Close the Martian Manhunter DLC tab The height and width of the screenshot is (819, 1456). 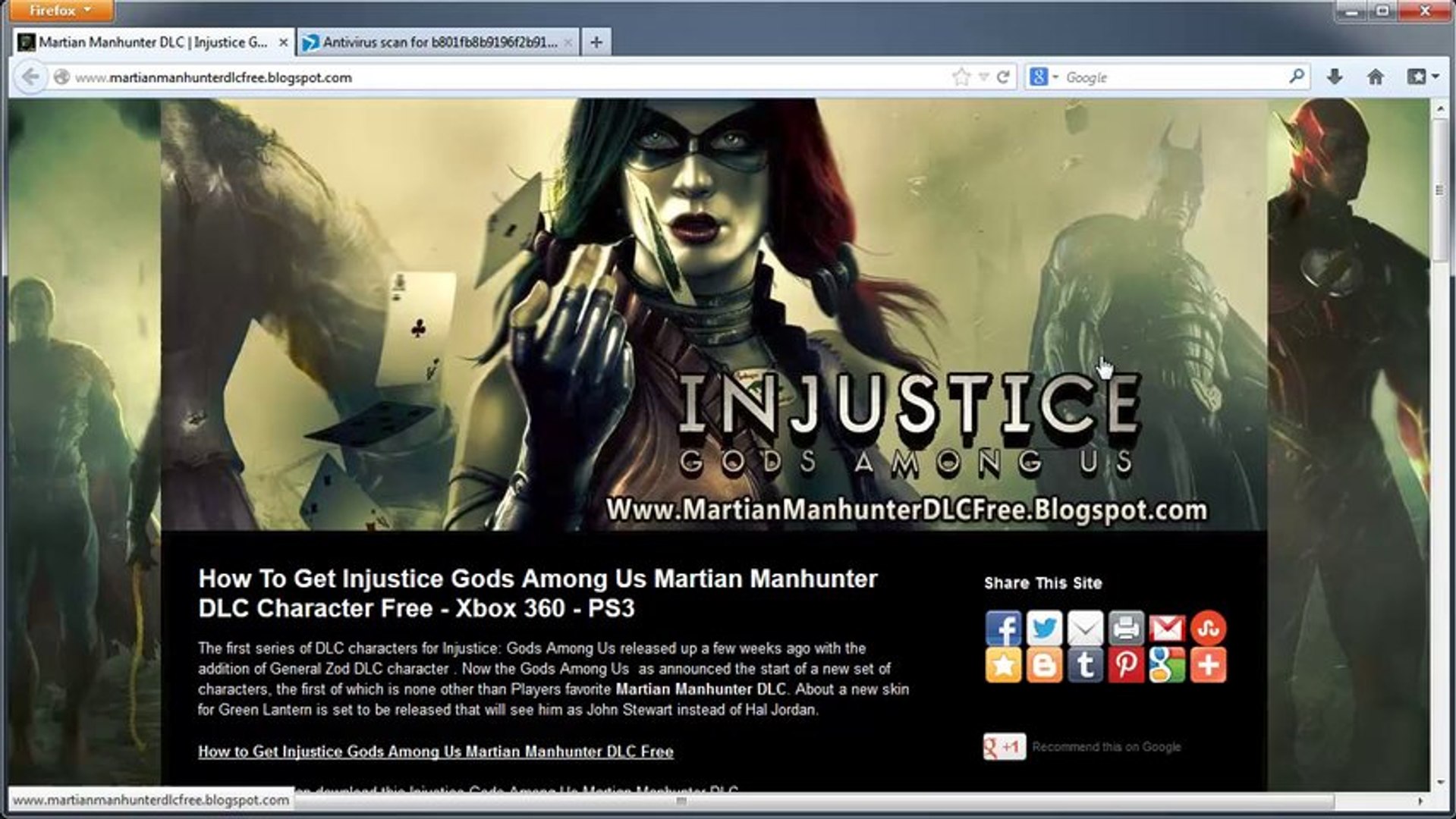[x=283, y=43]
